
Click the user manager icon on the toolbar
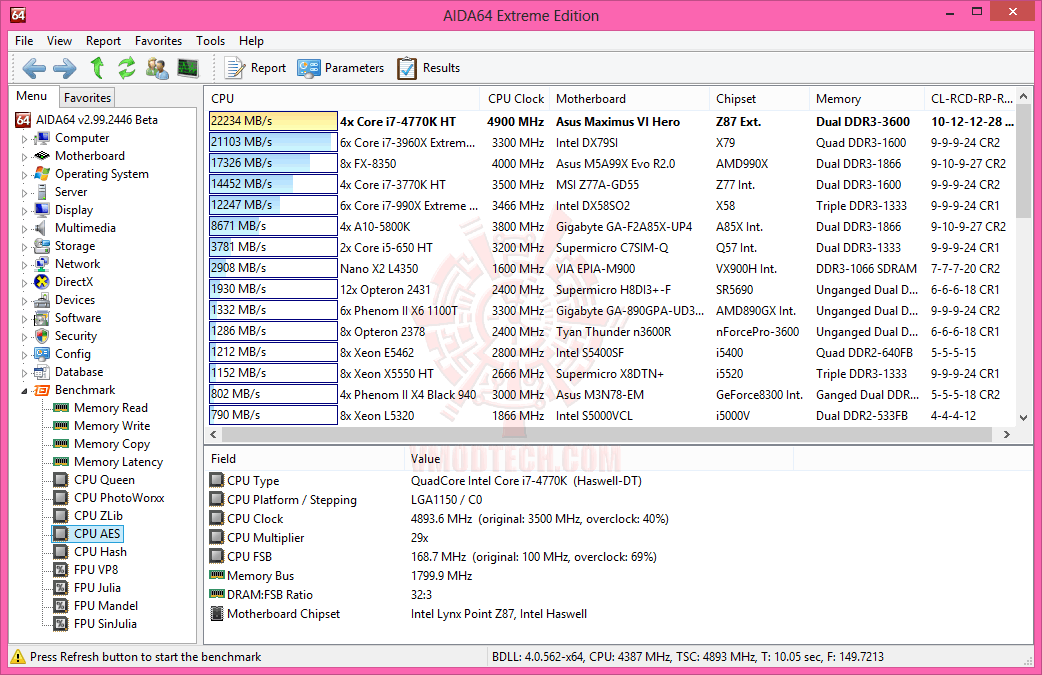[156, 68]
